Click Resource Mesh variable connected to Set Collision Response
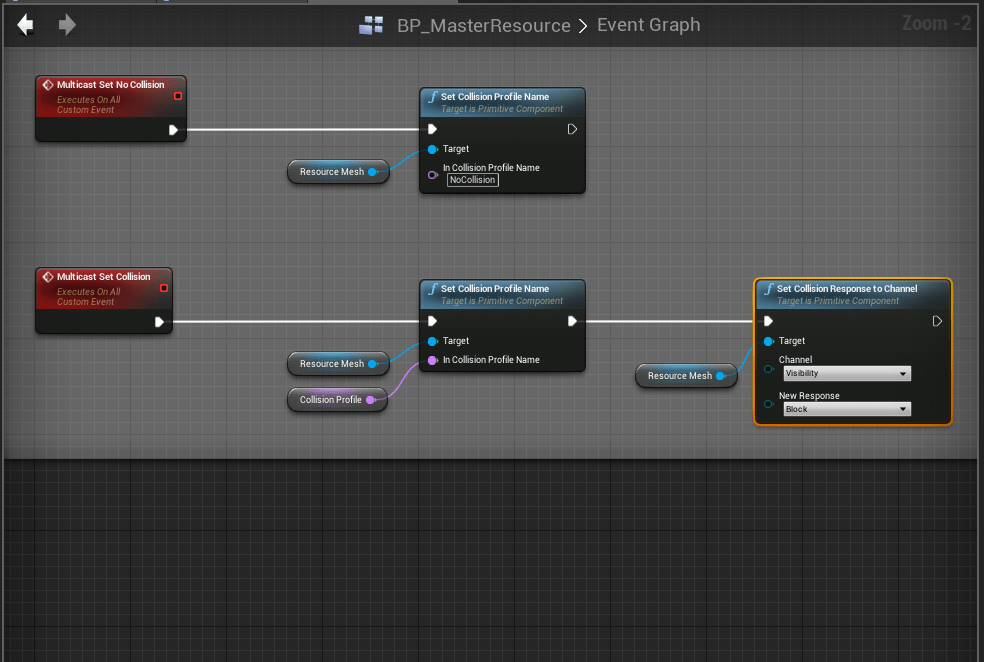984x662 pixels. (680, 376)
